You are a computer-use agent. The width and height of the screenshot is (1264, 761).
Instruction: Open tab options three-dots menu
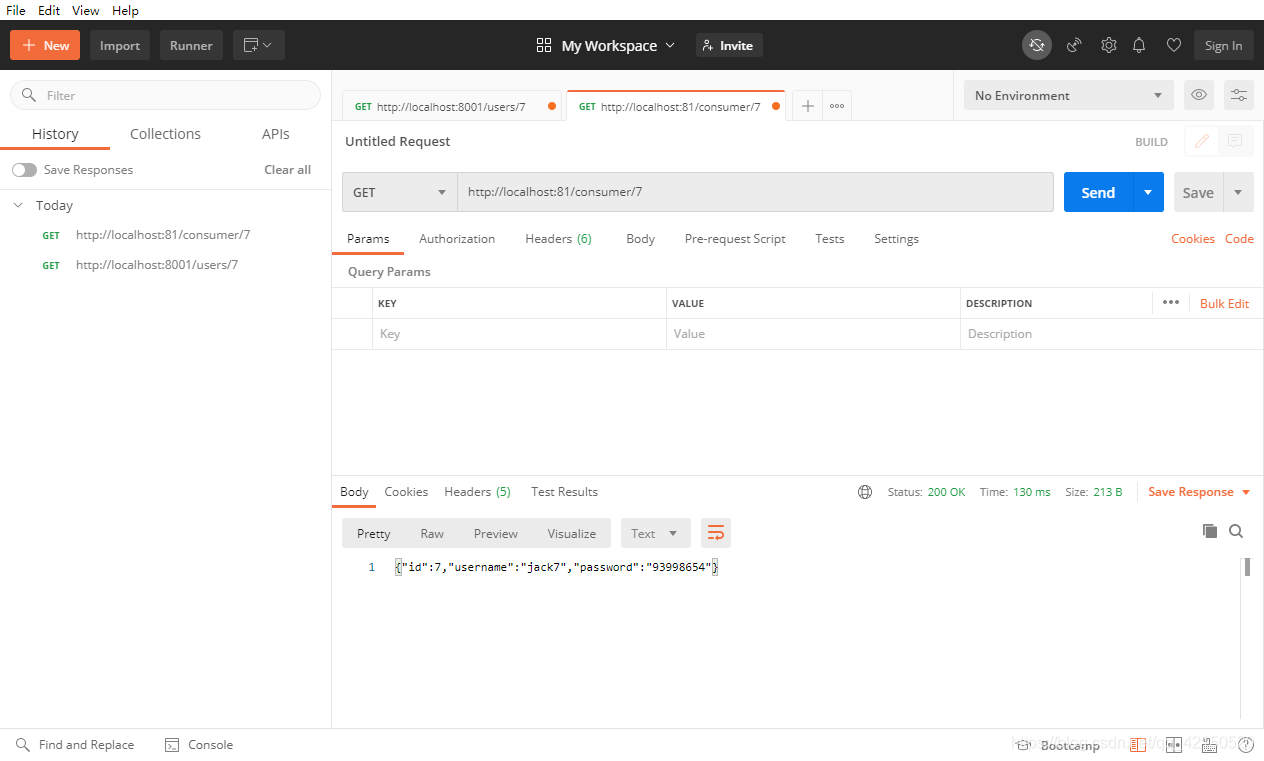tap(837, 106)
